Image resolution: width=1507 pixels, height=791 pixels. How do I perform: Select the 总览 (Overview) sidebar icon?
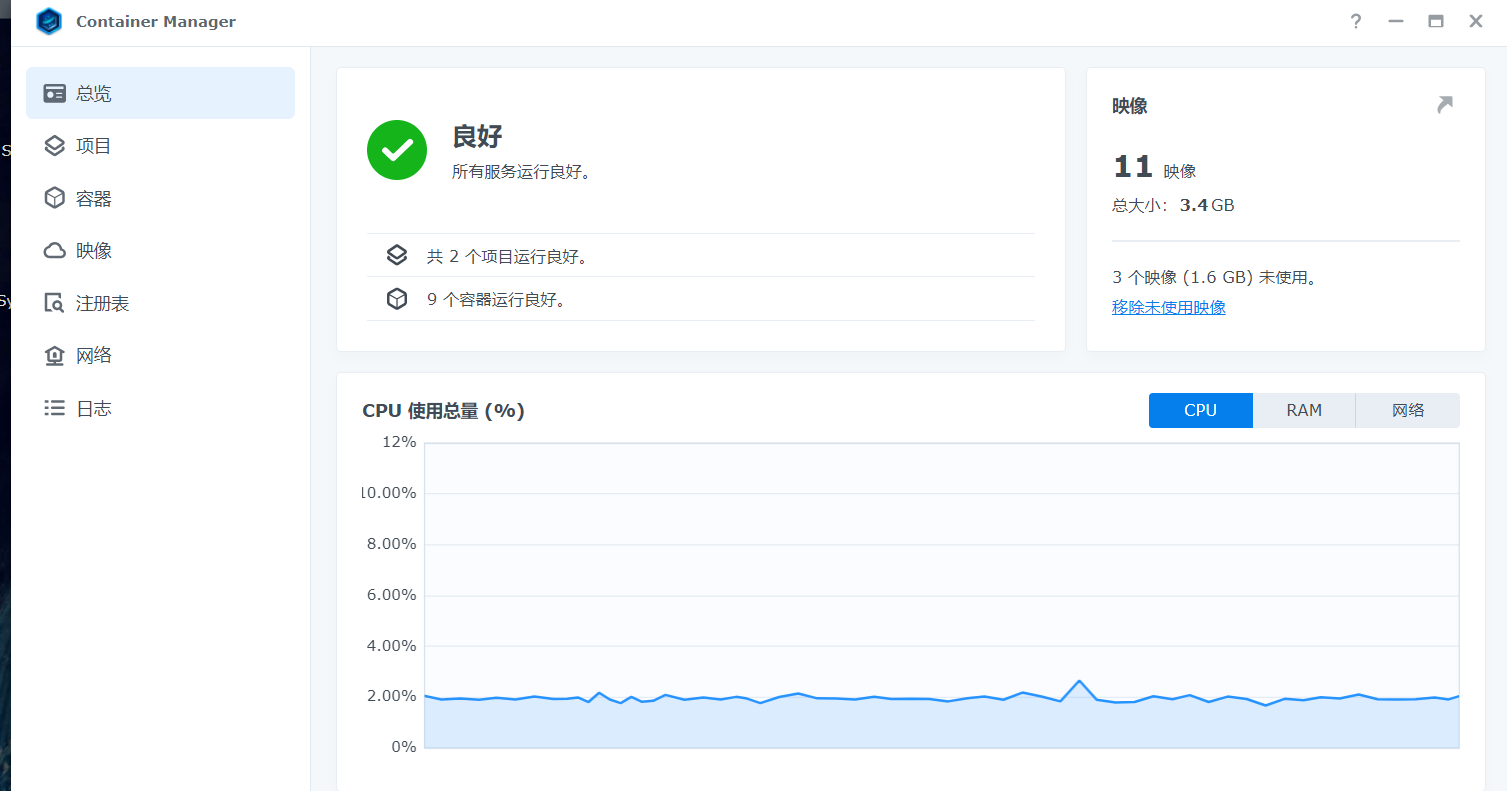(55, 92)
